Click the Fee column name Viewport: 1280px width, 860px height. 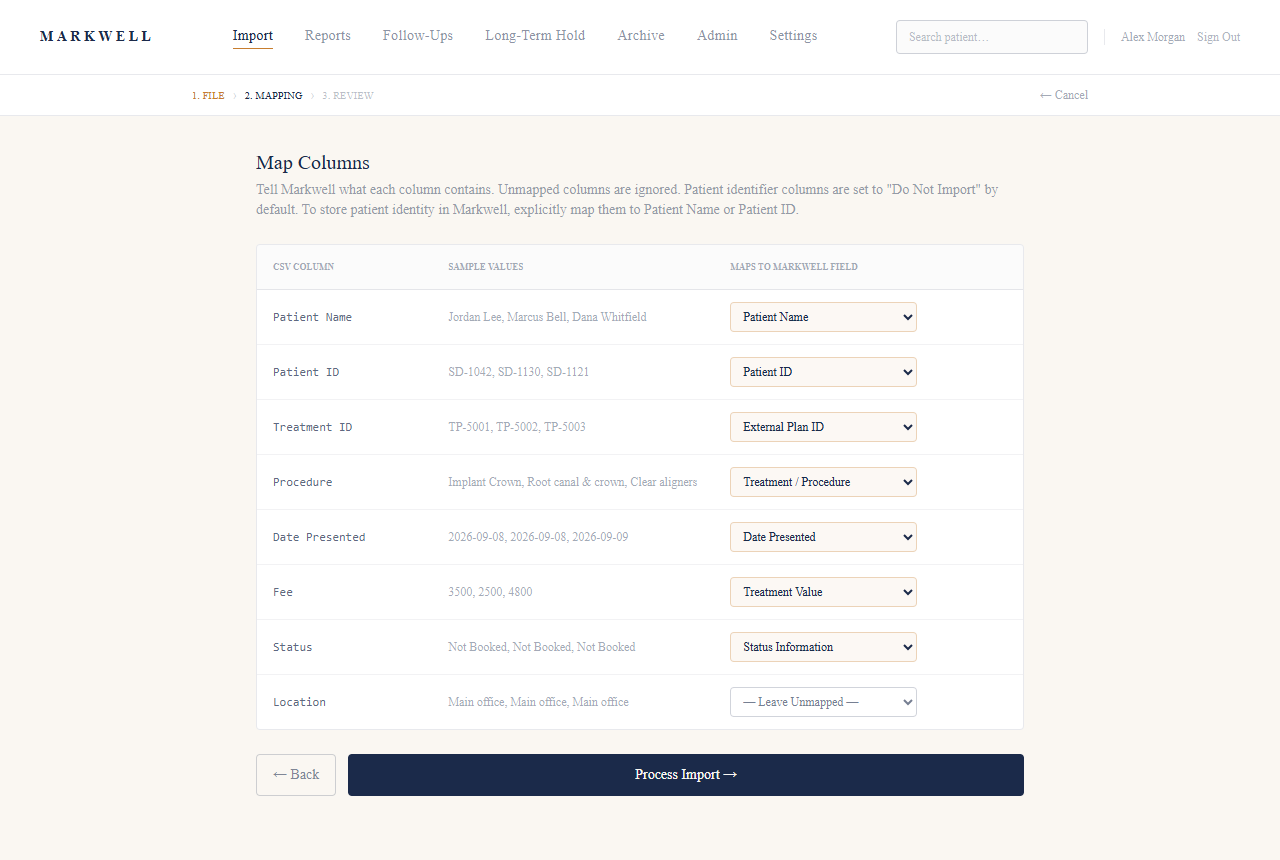283,592
